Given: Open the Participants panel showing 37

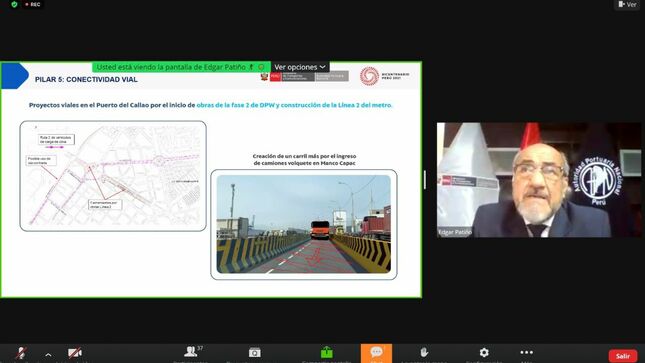Looking at the screenshot, I should pos(191,353).
